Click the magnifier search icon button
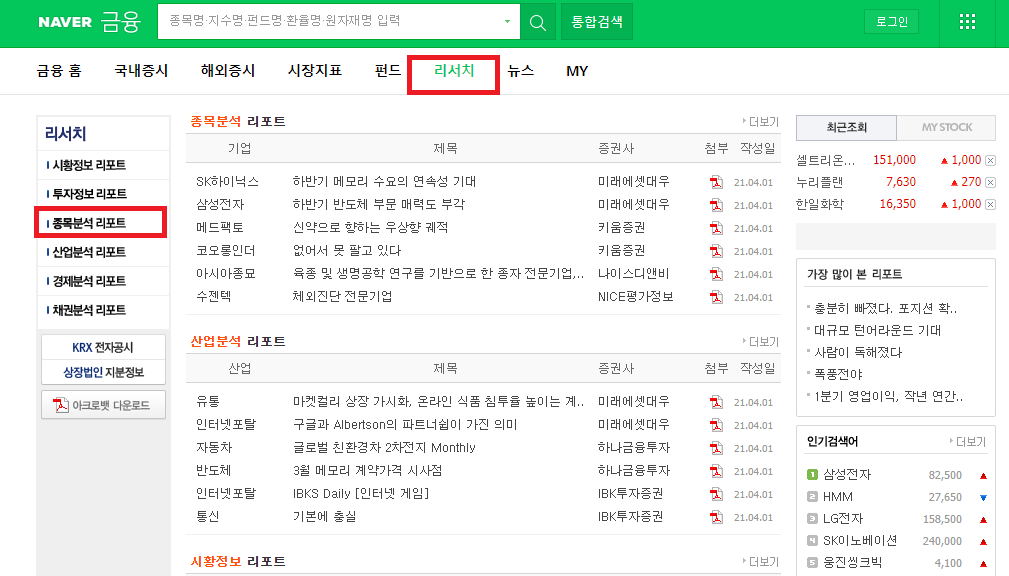Viewport: 1009px width, 576px height. pos(537,23)
